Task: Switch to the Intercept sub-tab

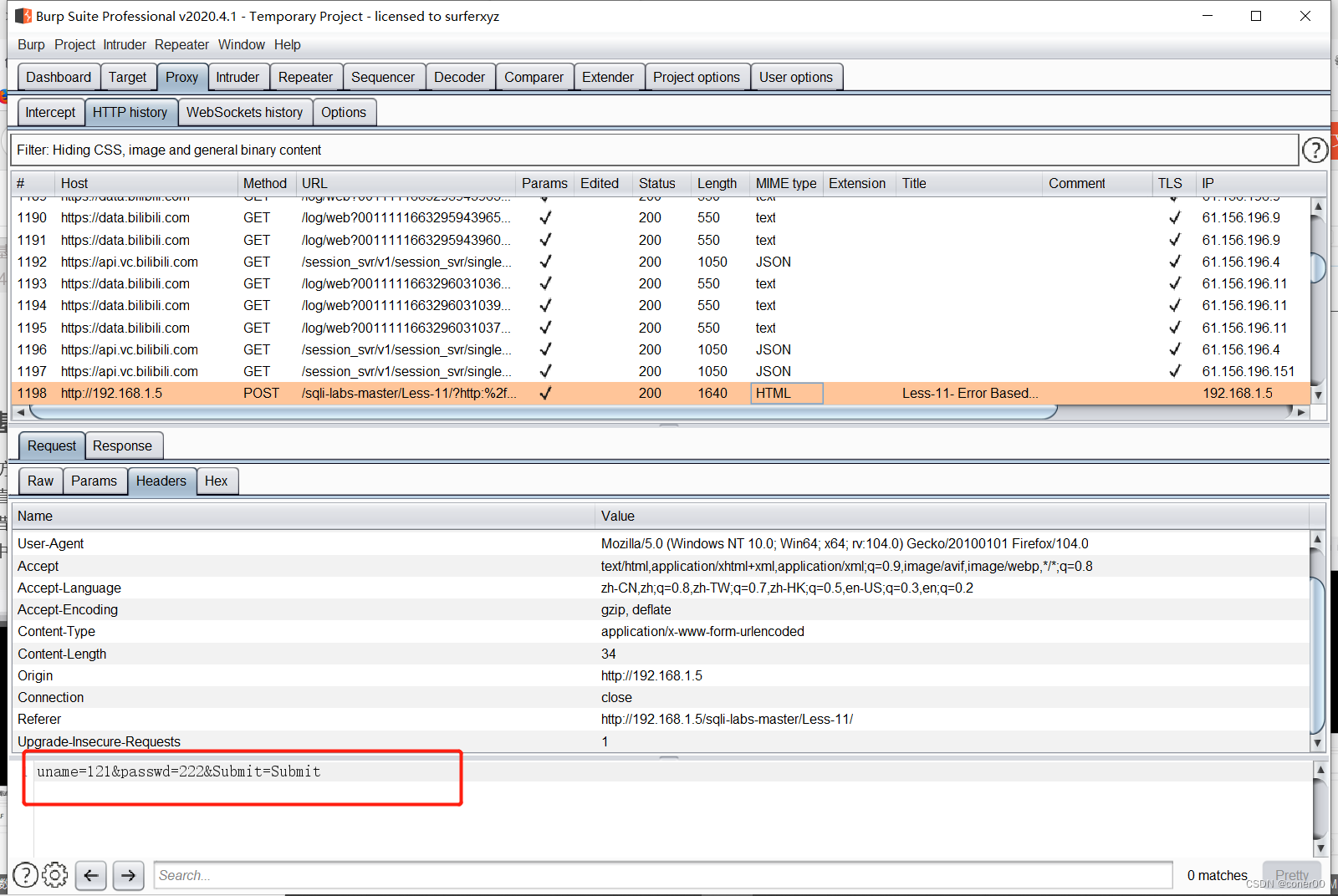Action: [50, 112]
